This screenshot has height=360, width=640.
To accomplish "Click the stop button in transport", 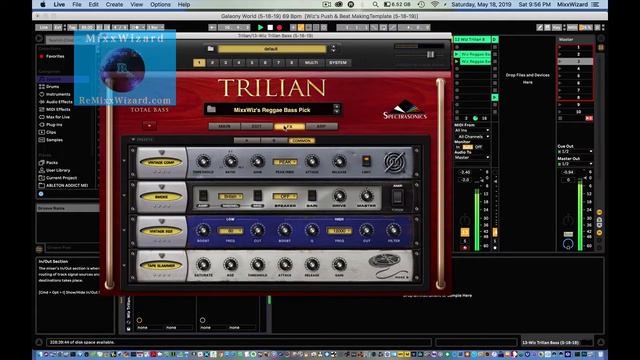I will pos(270,27).
